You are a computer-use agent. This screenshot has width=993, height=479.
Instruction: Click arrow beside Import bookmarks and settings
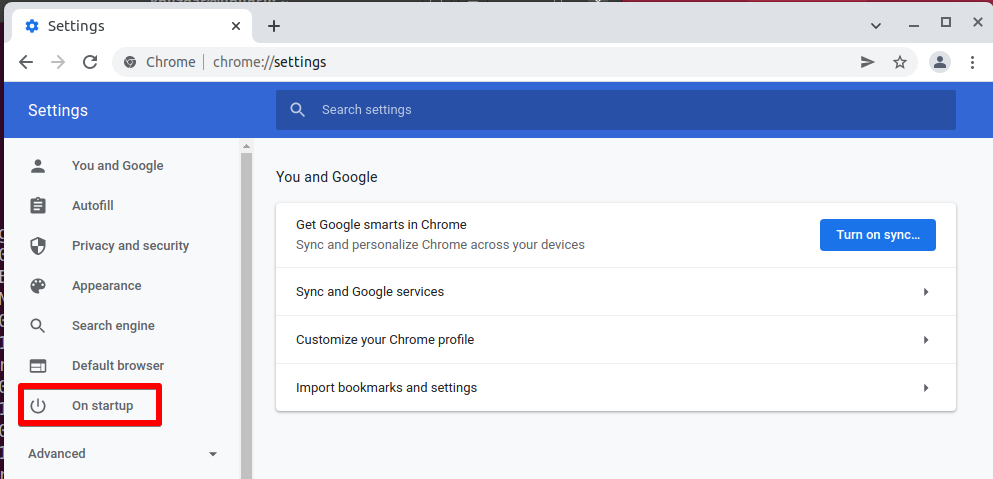click(x=926, y=388)
